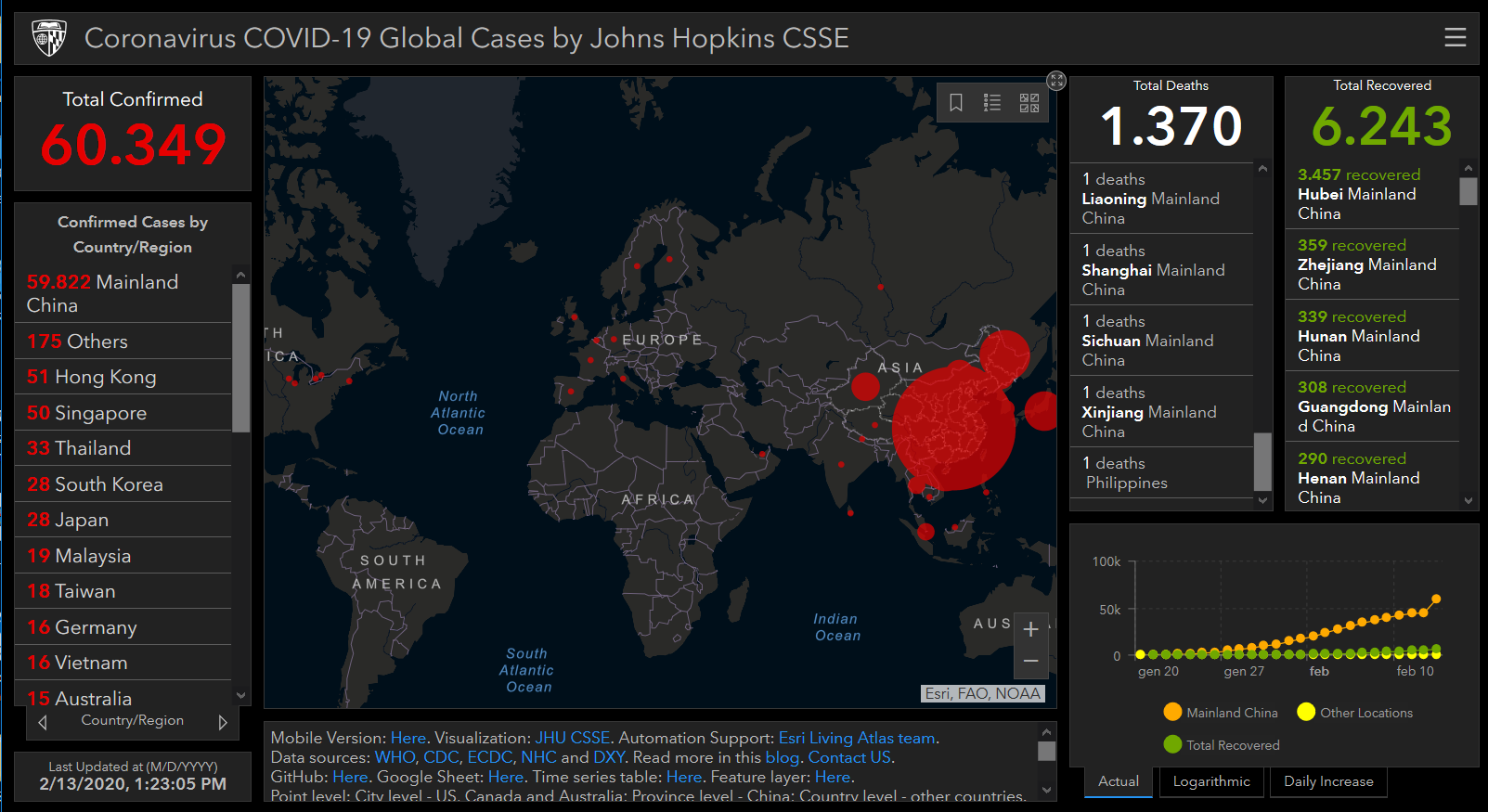
Task: Go to previous Country/Region panel page
Action: [43, 722]
